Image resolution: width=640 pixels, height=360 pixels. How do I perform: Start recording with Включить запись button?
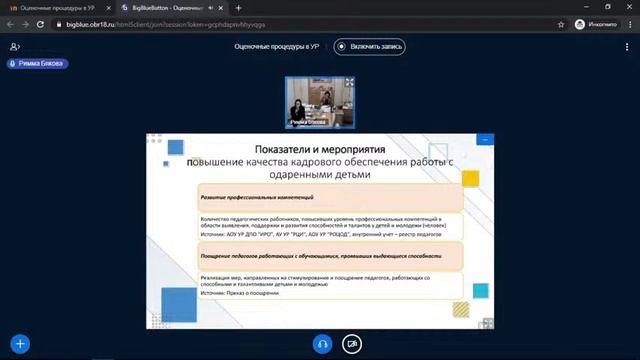[369, 47]
